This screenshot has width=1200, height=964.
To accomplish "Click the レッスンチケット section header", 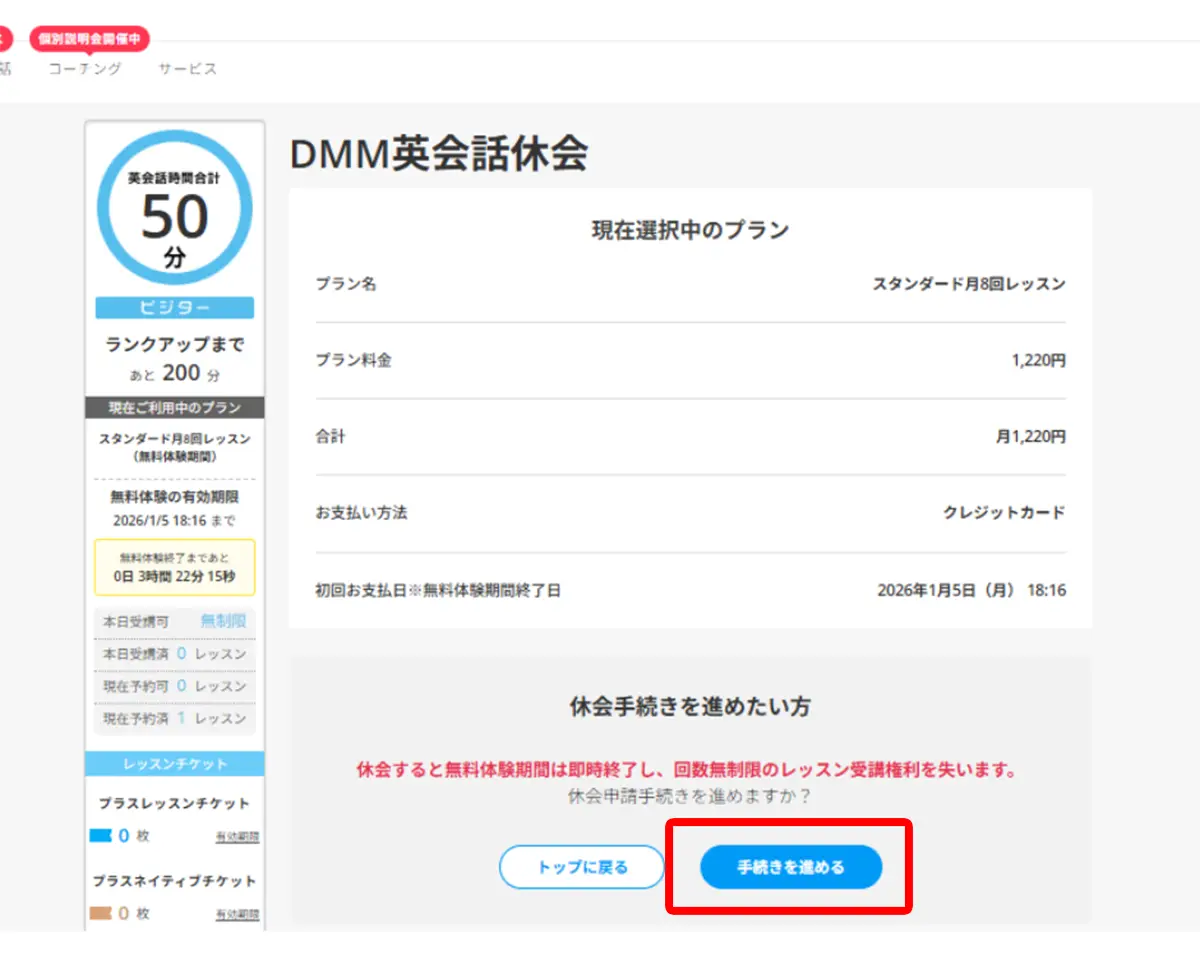I will 174,764.
